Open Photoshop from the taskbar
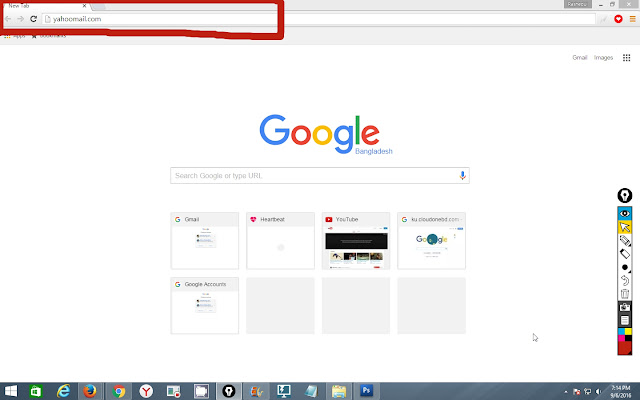This screenshot has width=640, height=400. pos(366,391)
